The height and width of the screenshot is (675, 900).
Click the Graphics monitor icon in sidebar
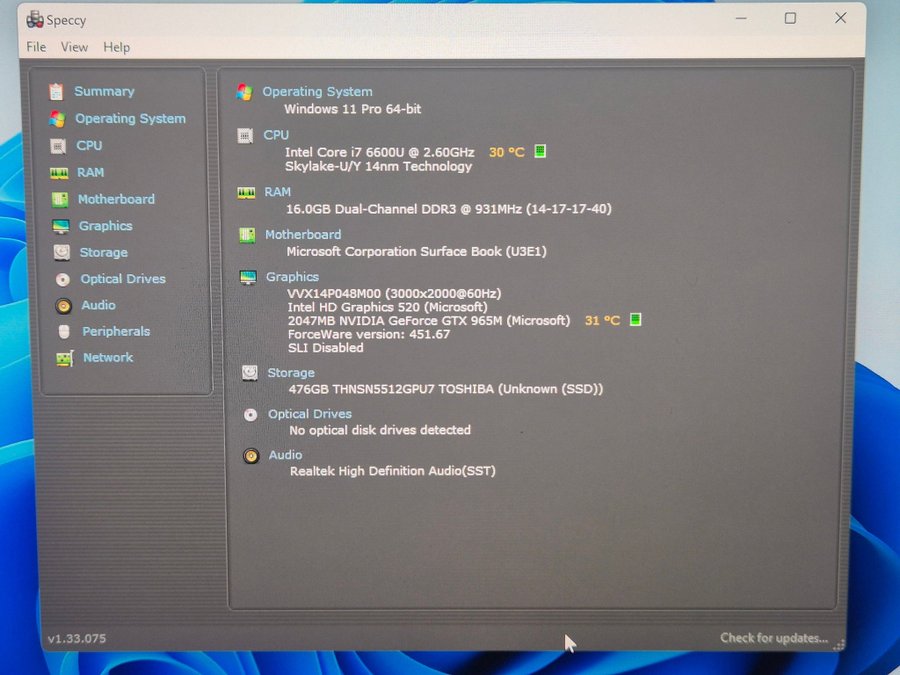tap(61, 226)
